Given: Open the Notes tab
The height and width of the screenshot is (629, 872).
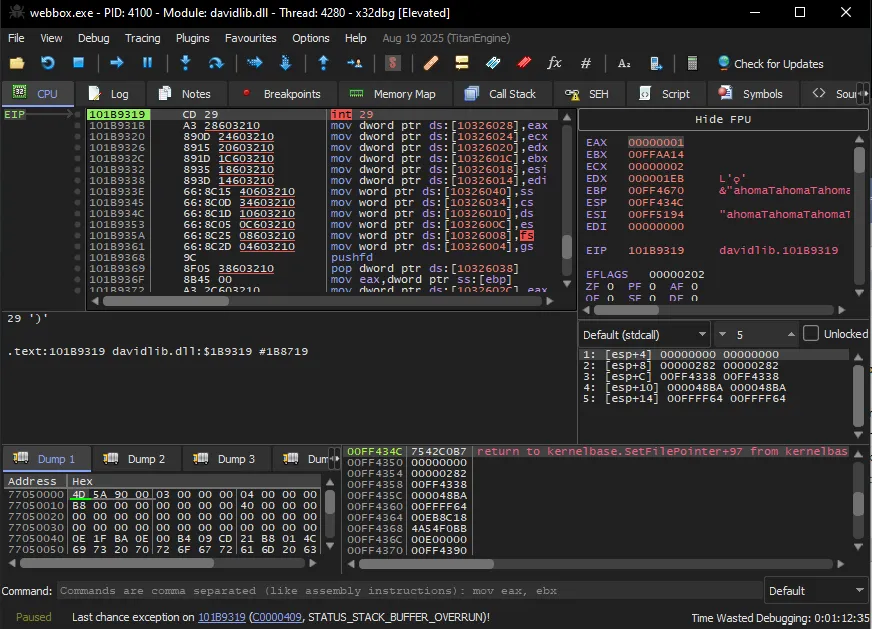Looking at the screenshot, I should [186, 94].
